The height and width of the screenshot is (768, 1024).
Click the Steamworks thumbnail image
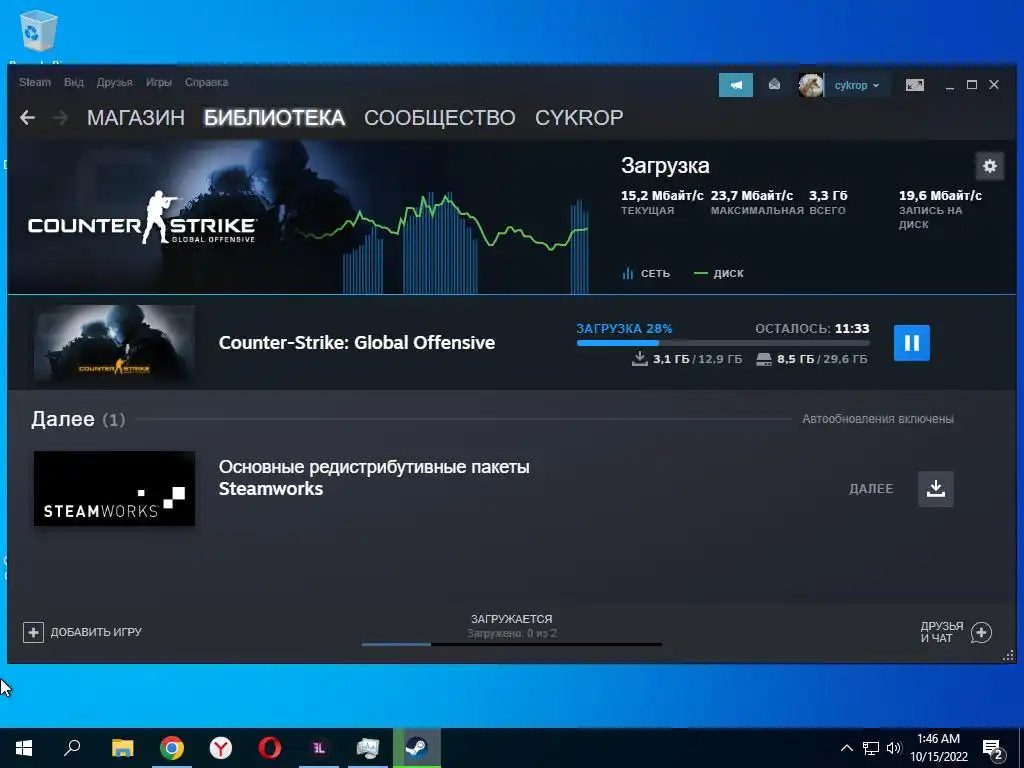[x=114, y=488]
